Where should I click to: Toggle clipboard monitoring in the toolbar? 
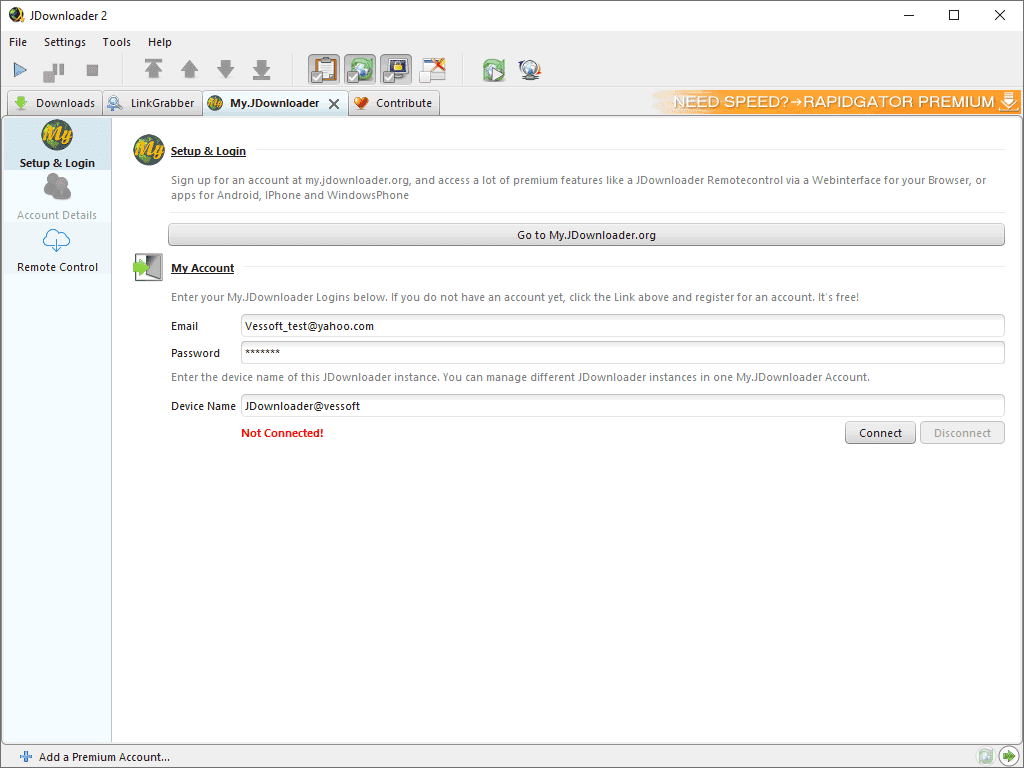[x=324, y=69]
